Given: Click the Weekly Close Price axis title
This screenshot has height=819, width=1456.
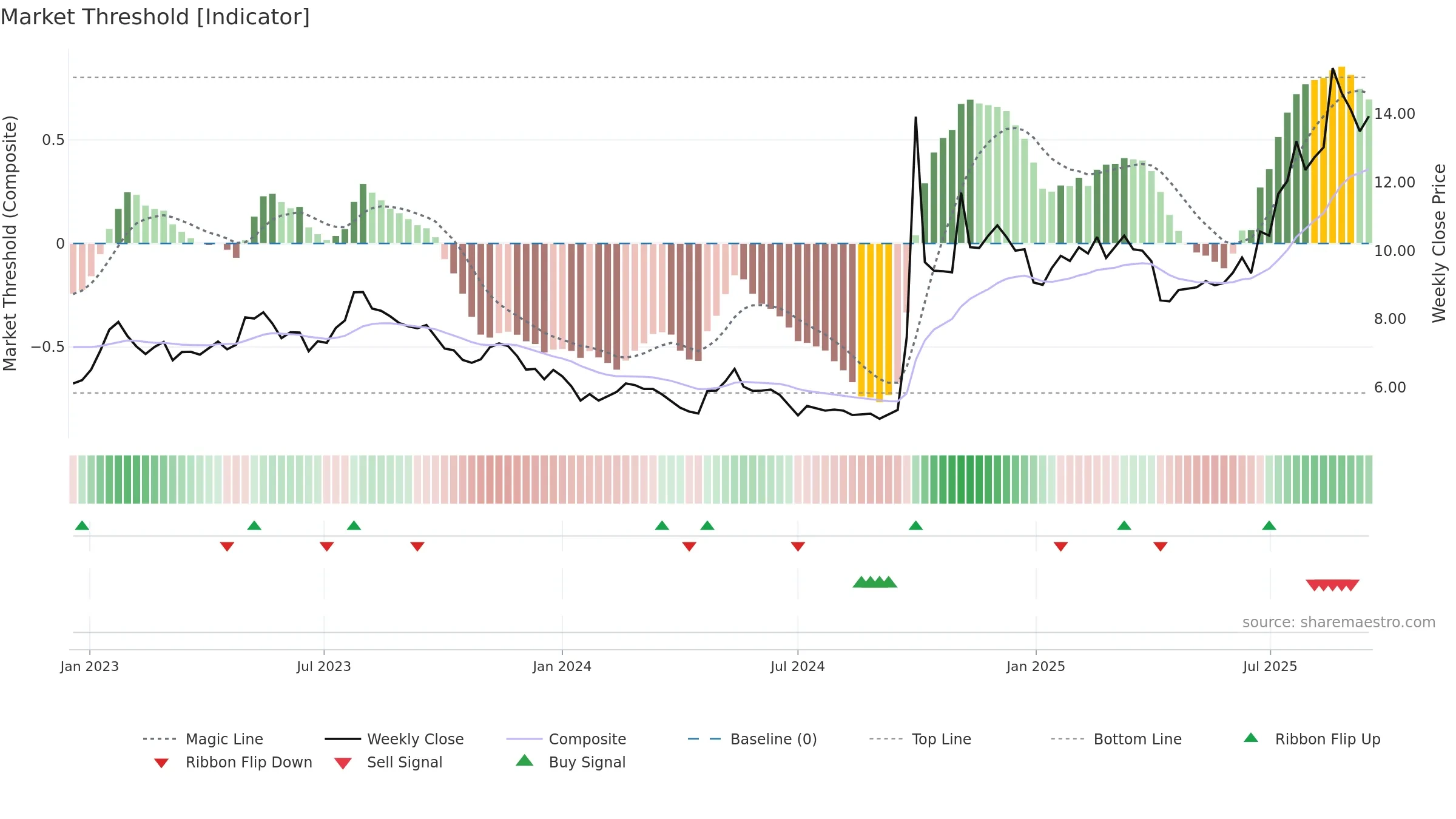Looking at the screenshot, I should (x=1440, y=243).
